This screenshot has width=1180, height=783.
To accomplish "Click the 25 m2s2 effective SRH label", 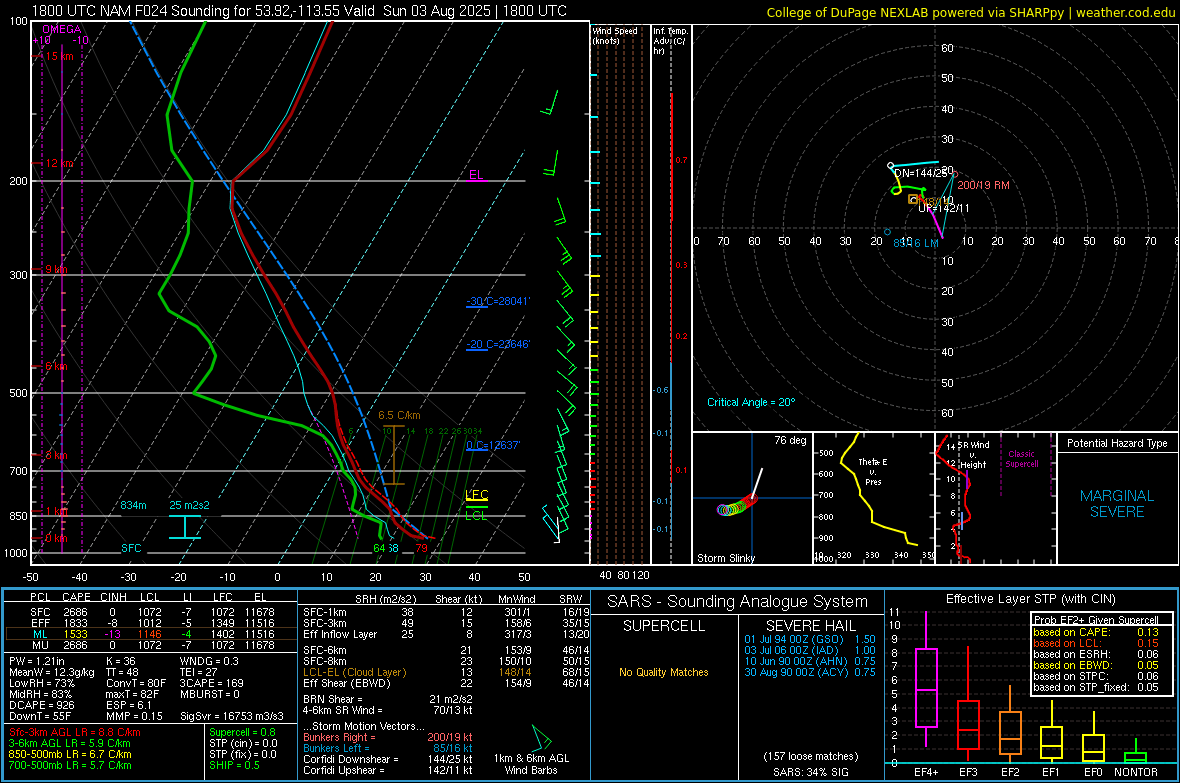I will [x=189, y=505].
